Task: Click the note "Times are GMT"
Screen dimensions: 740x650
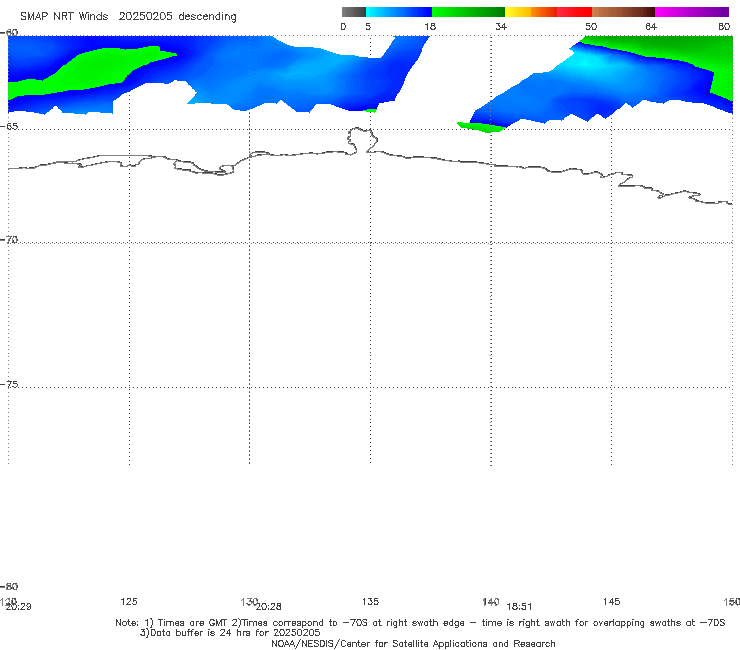Action: (x=193, y=623)
